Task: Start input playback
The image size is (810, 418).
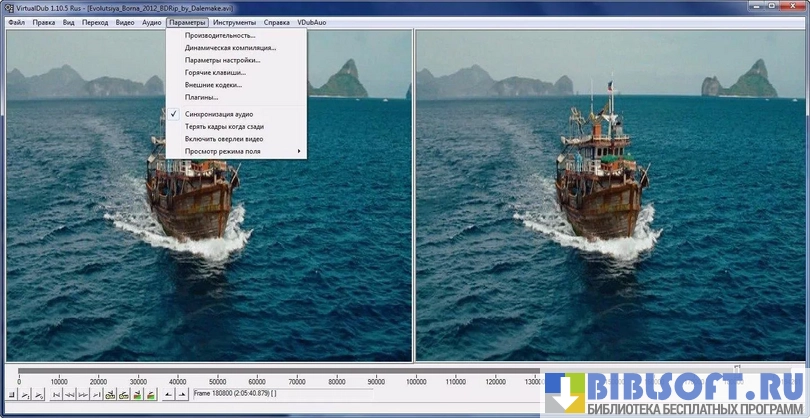Action: coord(23,395)
